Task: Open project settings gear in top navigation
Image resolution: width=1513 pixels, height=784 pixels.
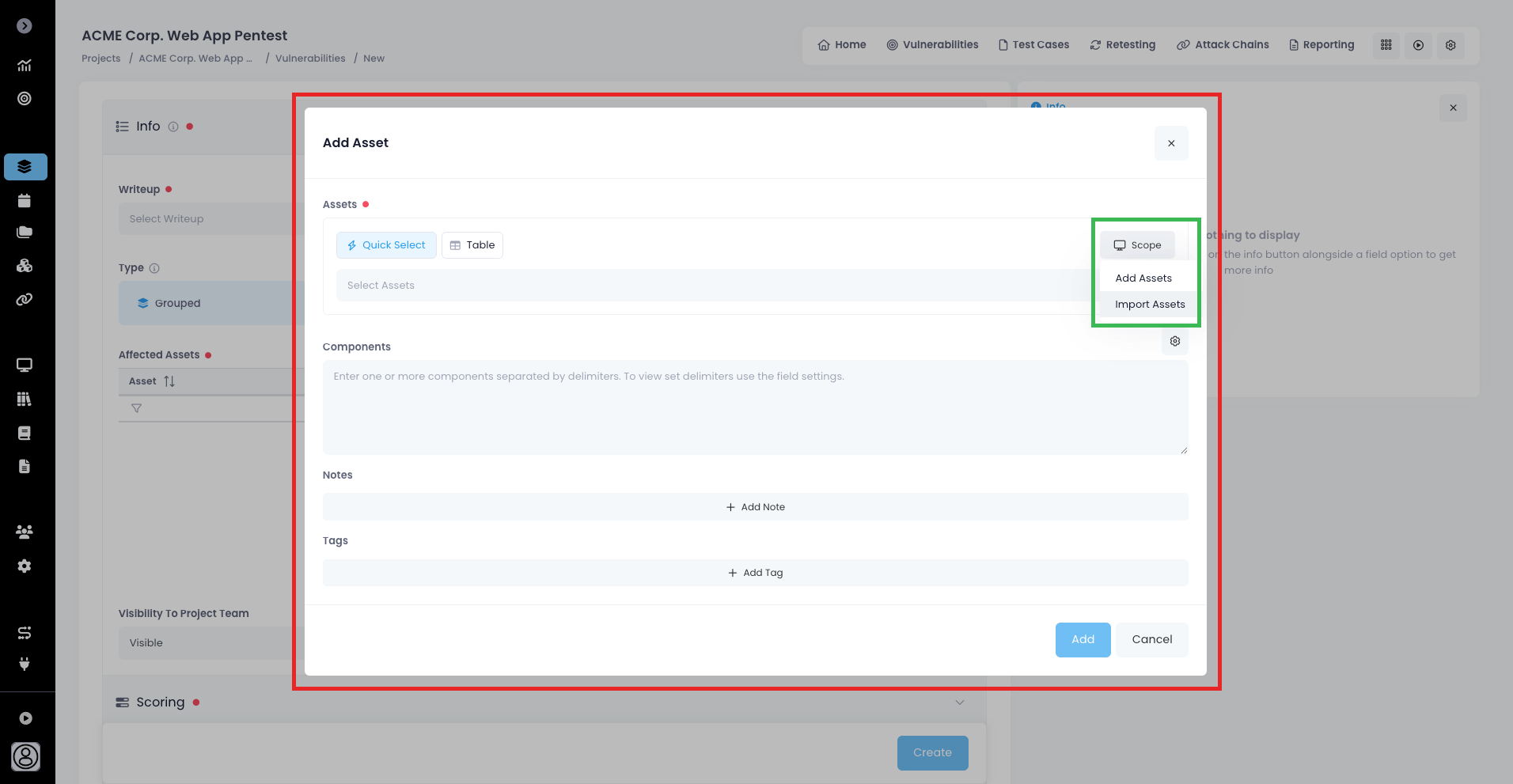Action: tap(1450, 45)
